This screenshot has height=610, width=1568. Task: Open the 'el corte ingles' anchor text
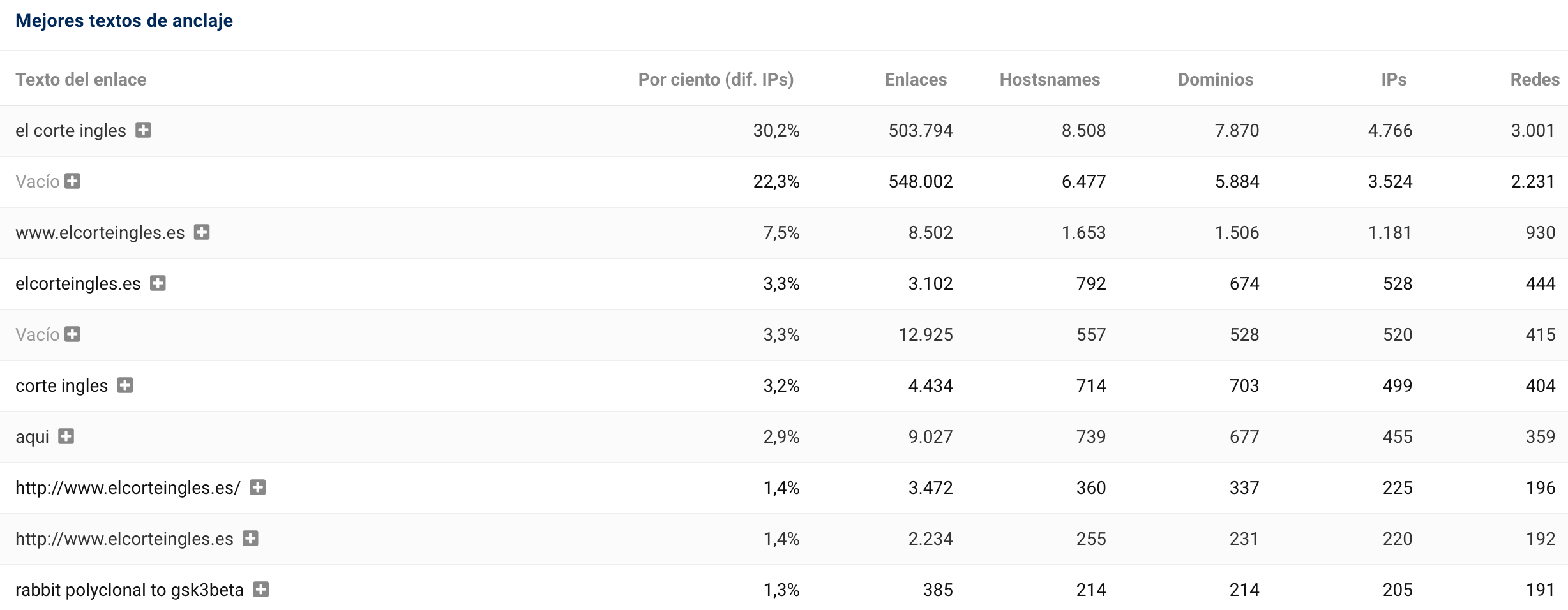click(x=71, y=131)
